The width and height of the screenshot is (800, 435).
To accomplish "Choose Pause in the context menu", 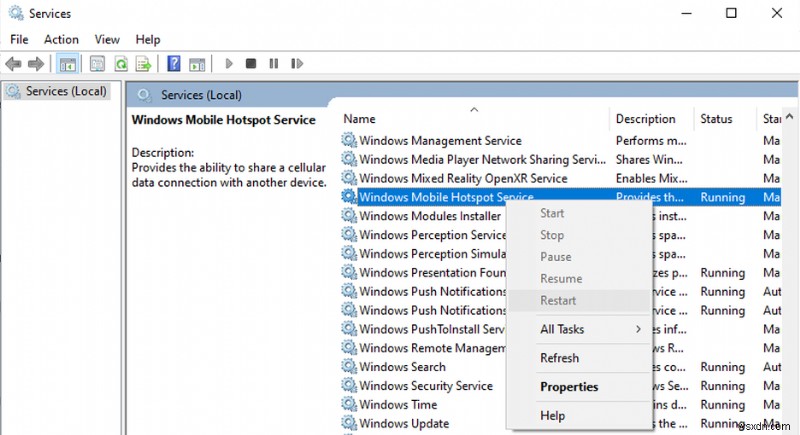I will (x=580, y=257).
